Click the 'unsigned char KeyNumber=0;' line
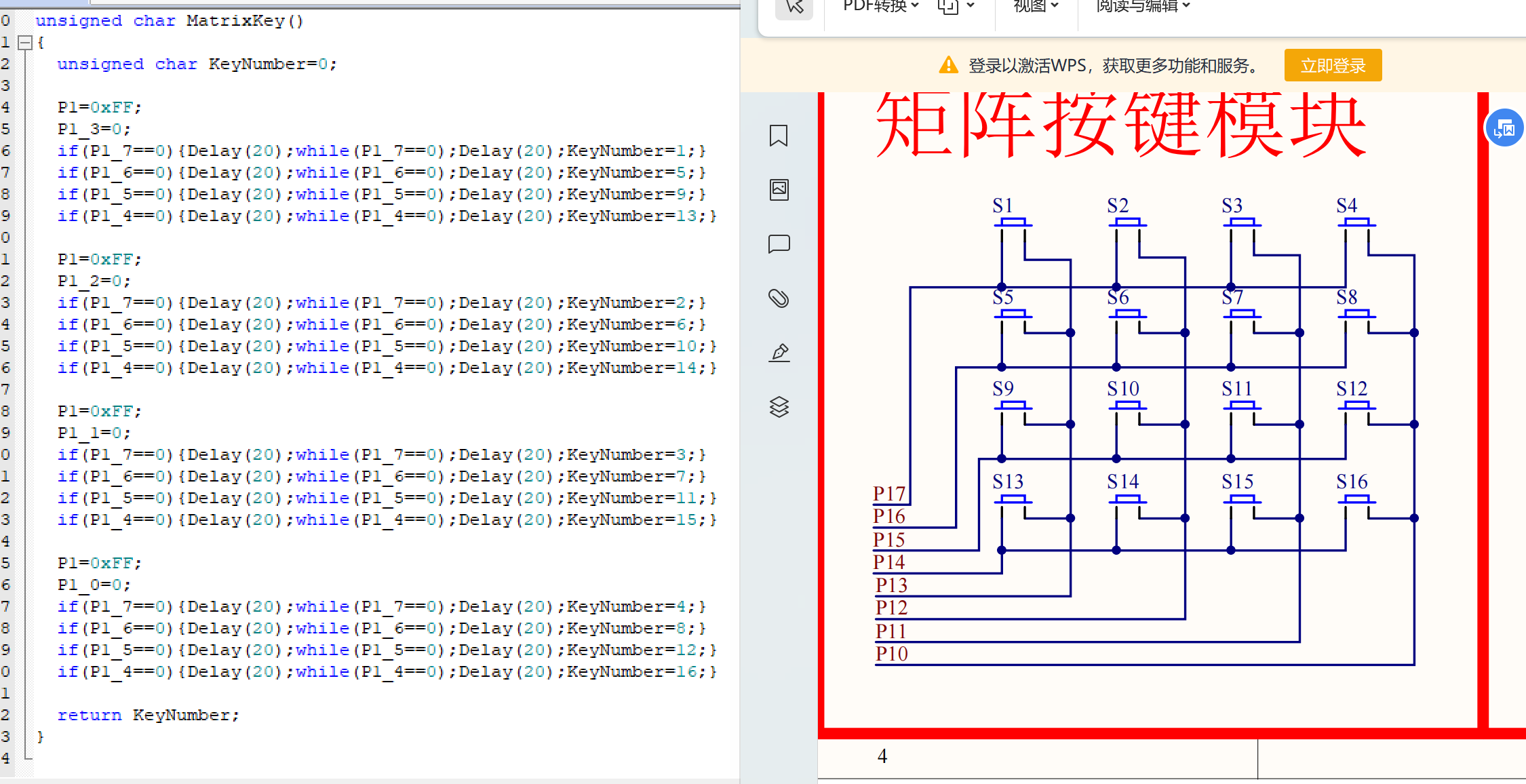This screenshot has width=1526, height=784. 197,64
